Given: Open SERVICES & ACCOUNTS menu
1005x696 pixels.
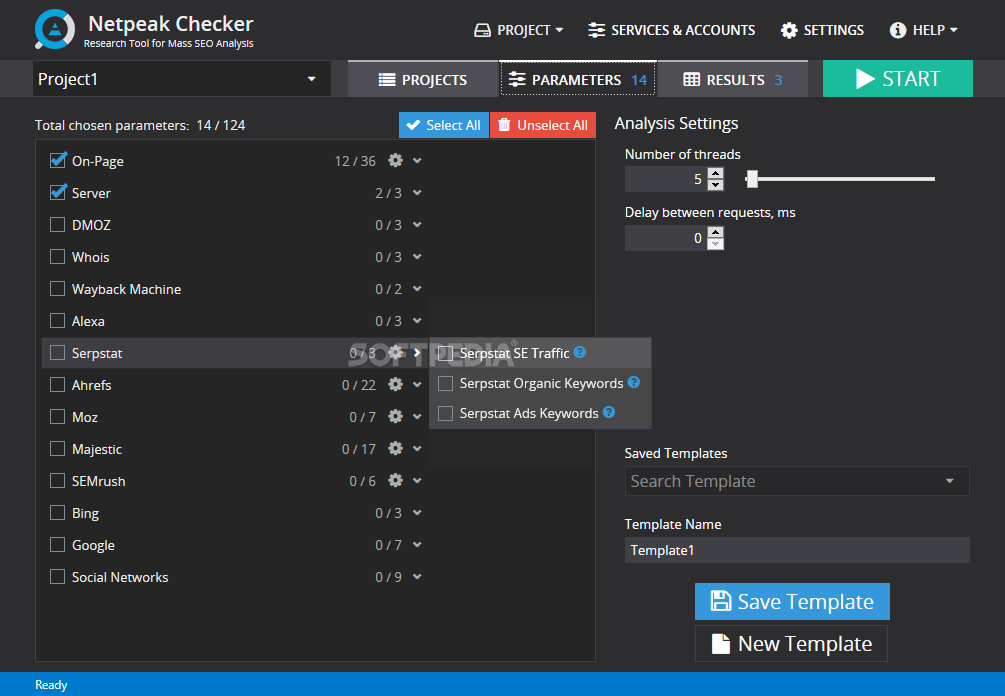Looking at the screenshot, I should tap(671, 30).
